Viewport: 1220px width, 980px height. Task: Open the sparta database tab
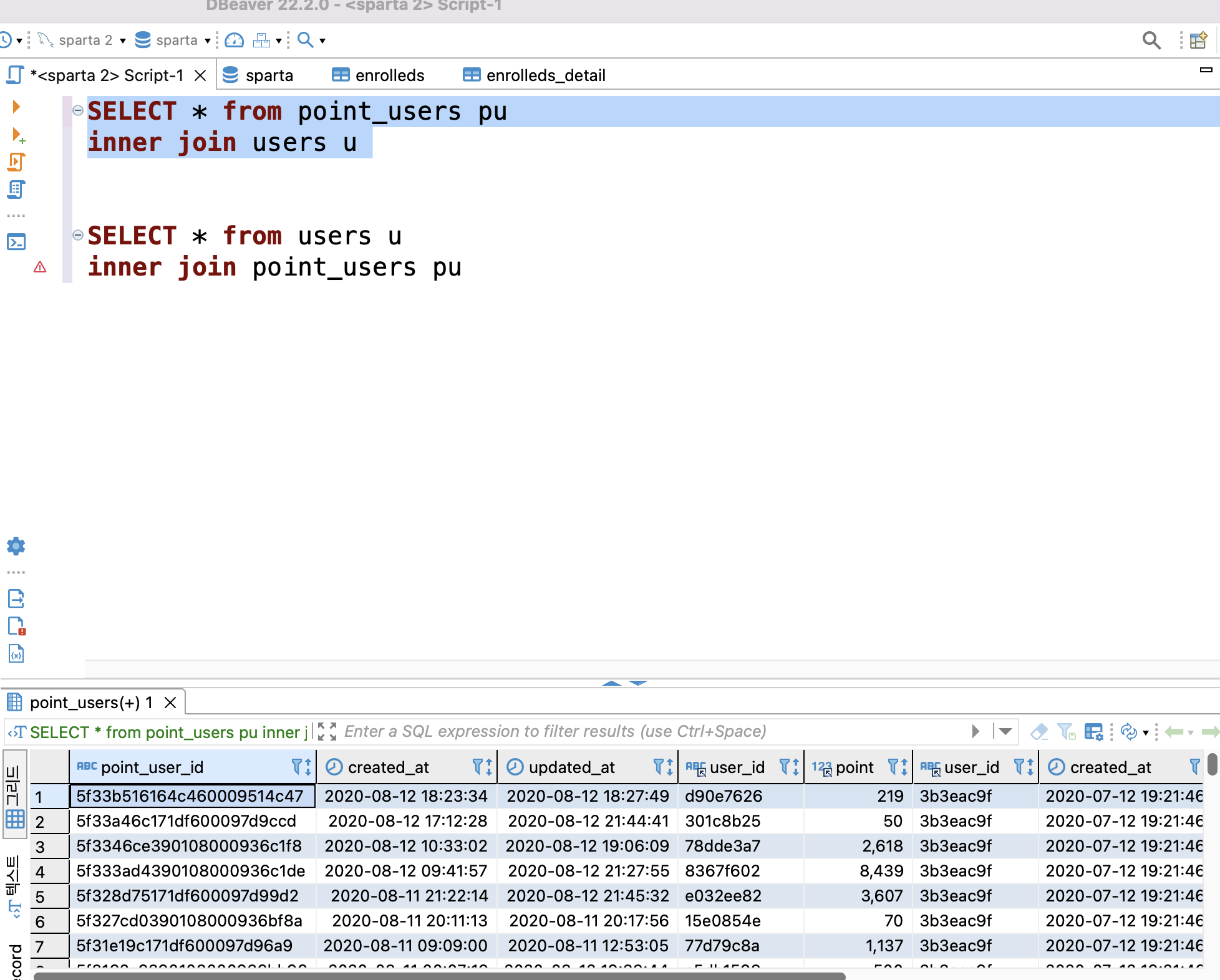coord(258,75)
